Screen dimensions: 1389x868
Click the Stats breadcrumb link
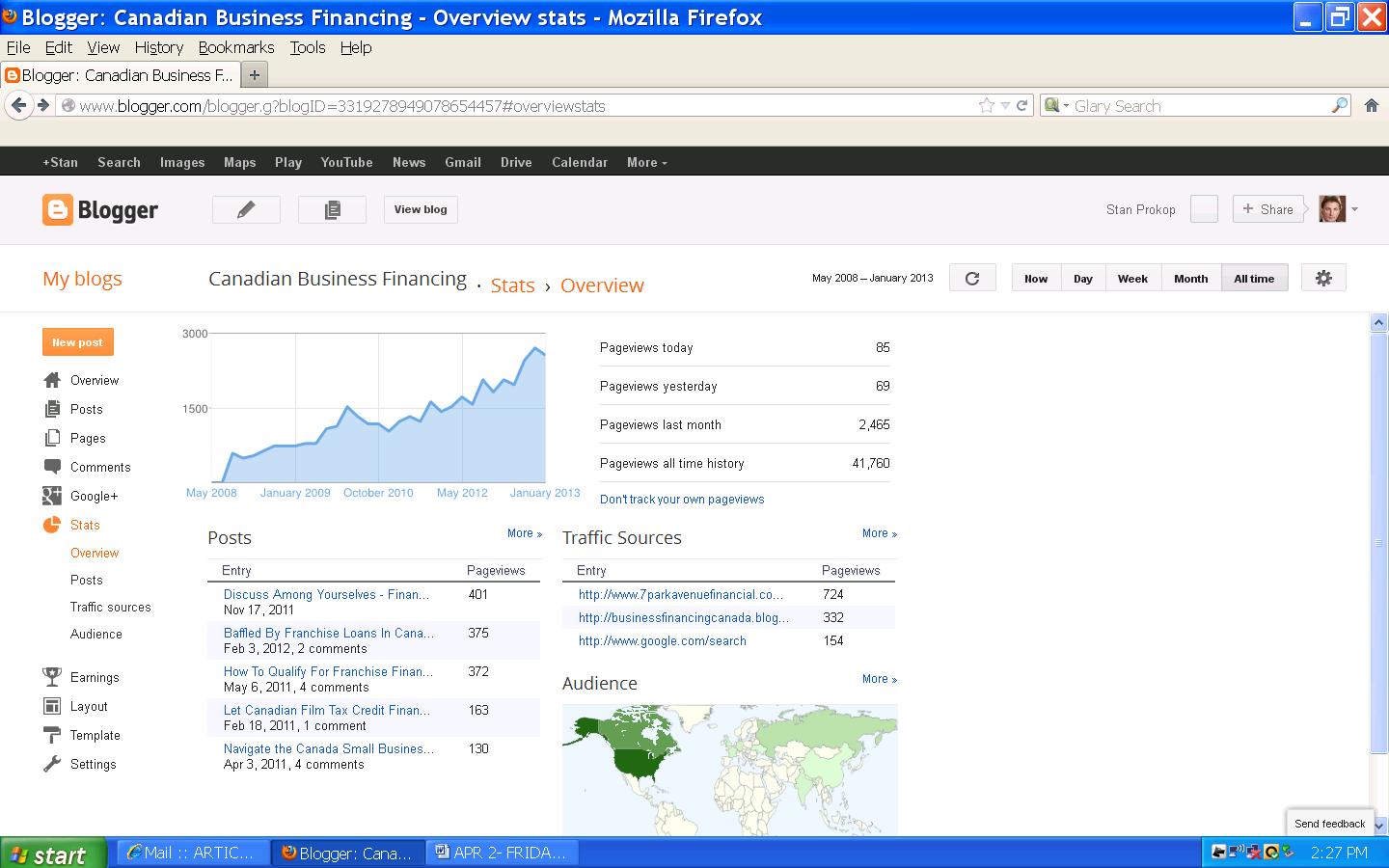512,285
